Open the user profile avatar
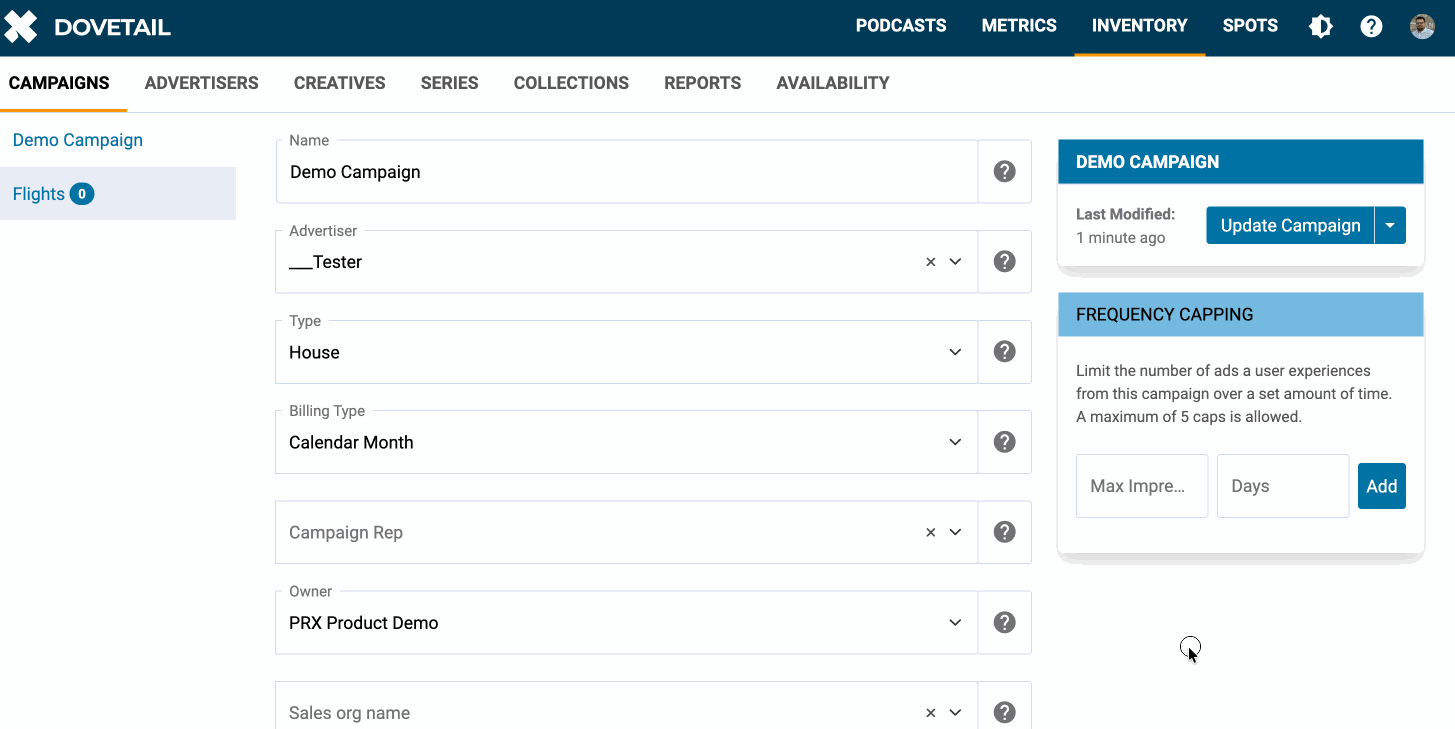Screen dimensions: 1455x729 click(x=1422, y=27)
